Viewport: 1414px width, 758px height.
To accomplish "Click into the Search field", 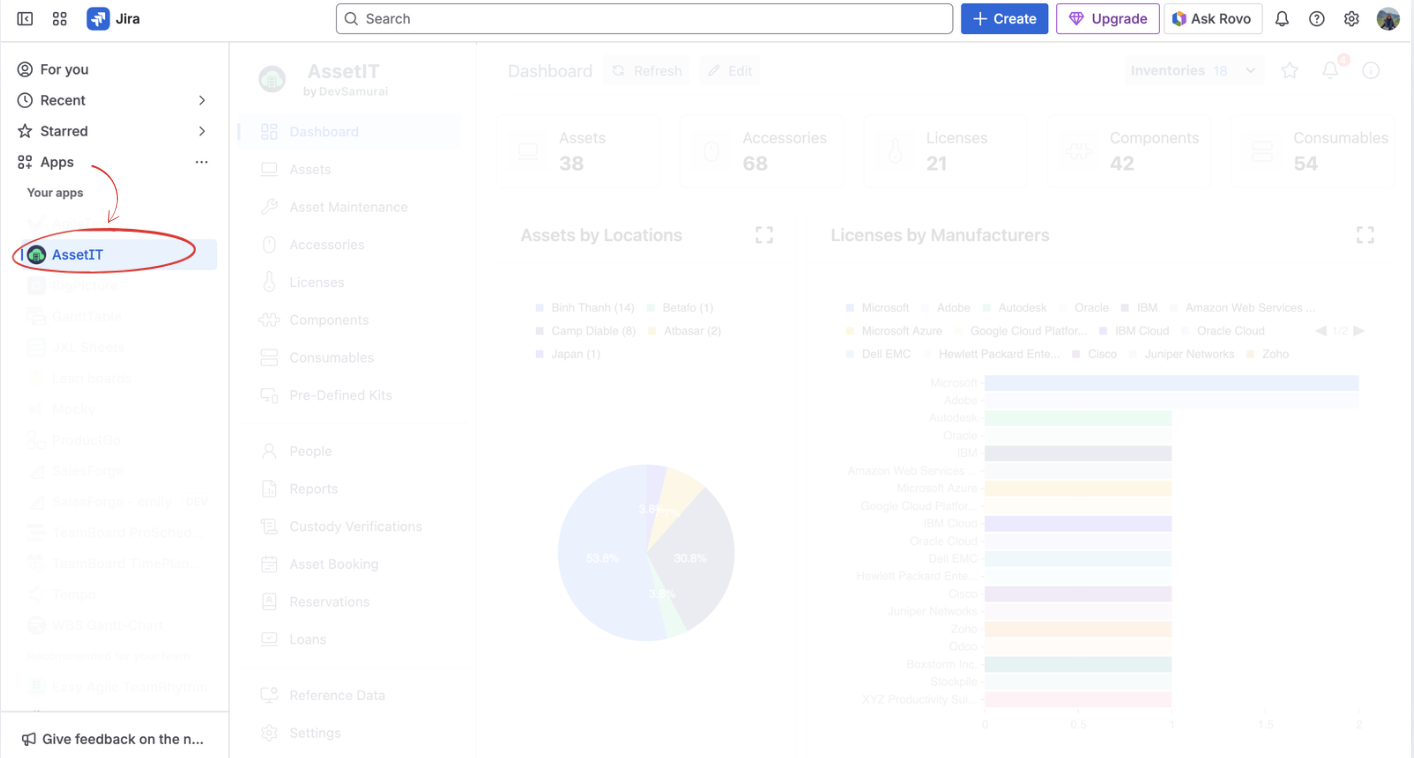I will pyautogui.click(x=644, y=19).
